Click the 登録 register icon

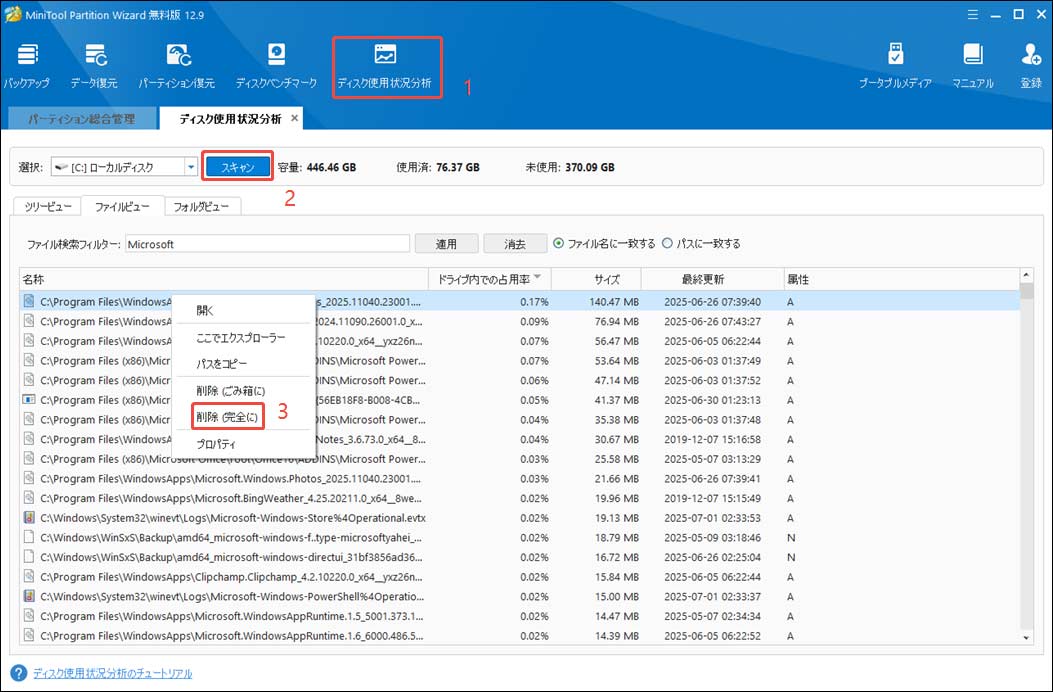[x=1031, y=67]
